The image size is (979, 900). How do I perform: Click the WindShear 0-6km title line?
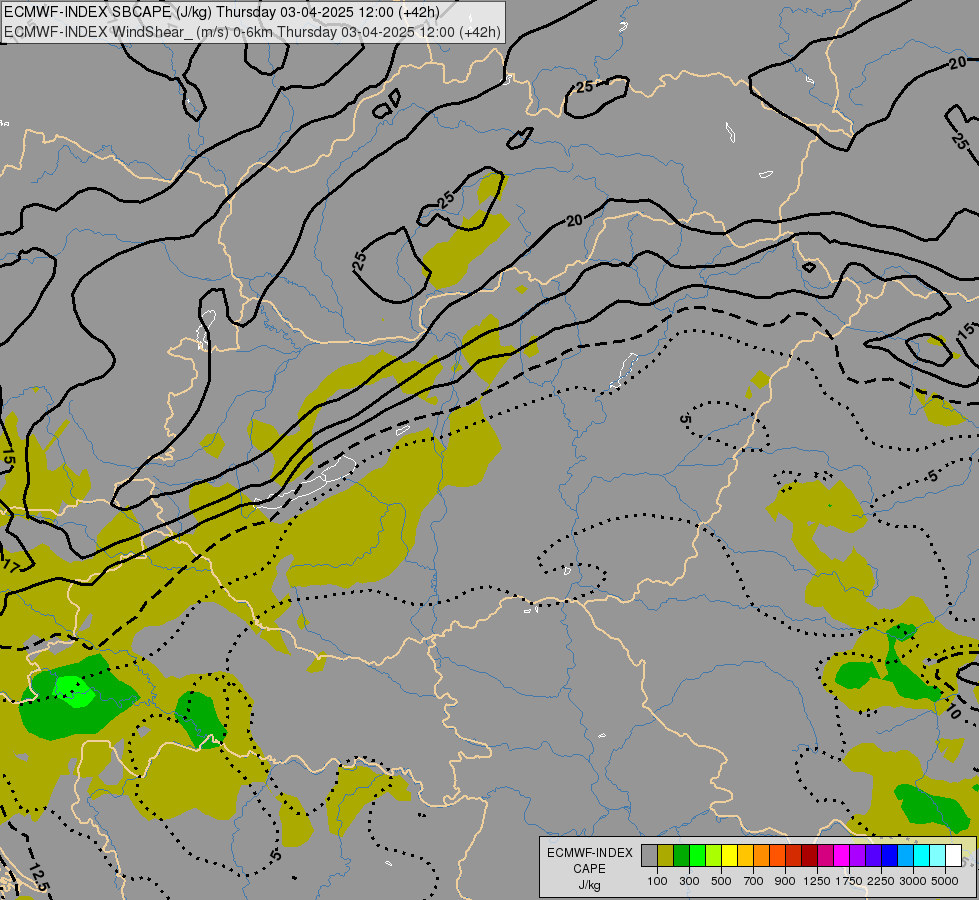252,32
